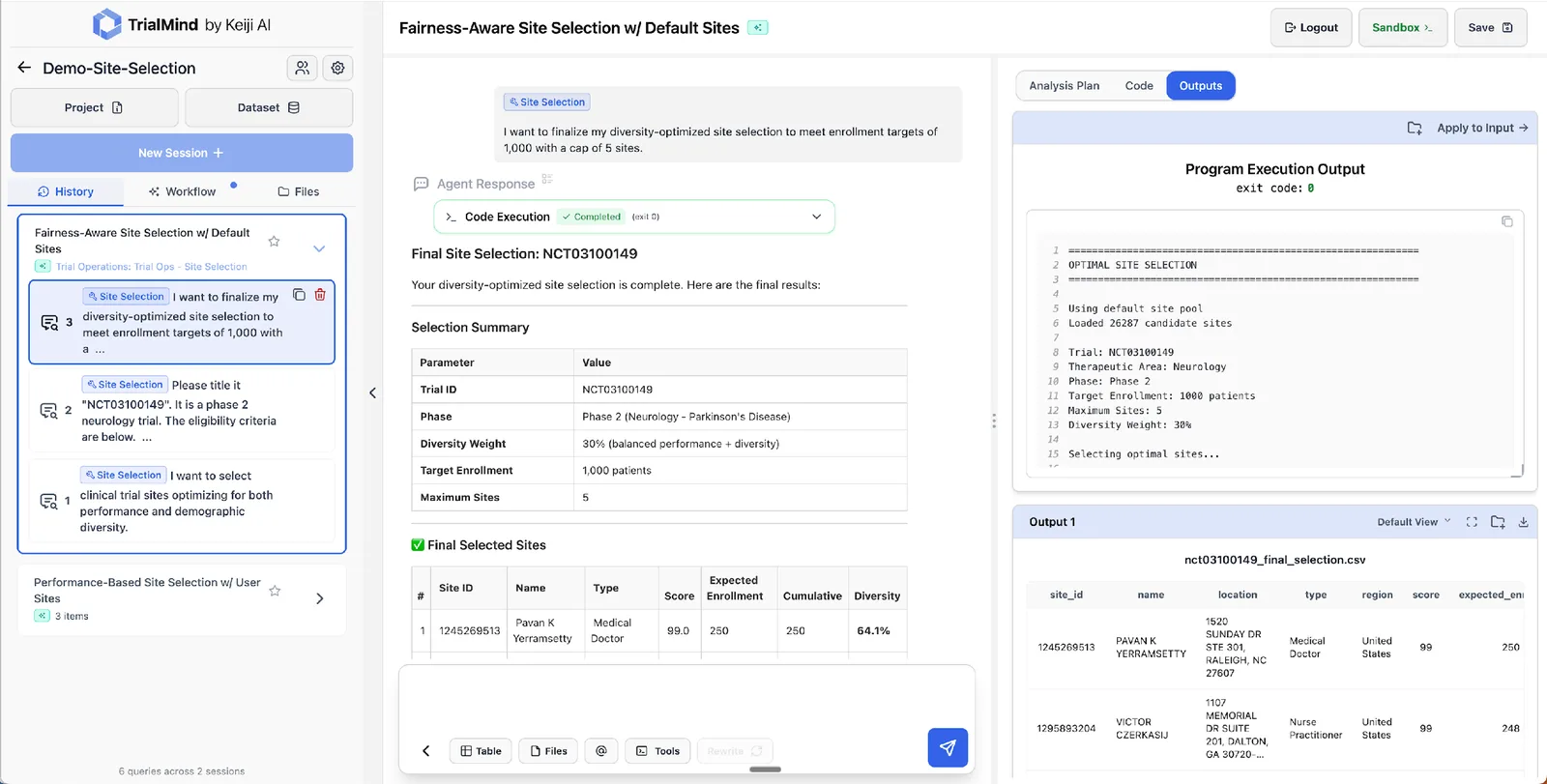Image resolution: width=1547 pixels, height=784 pixels.
Task: Add Output 1 to folder icon
Action: 1498,522
